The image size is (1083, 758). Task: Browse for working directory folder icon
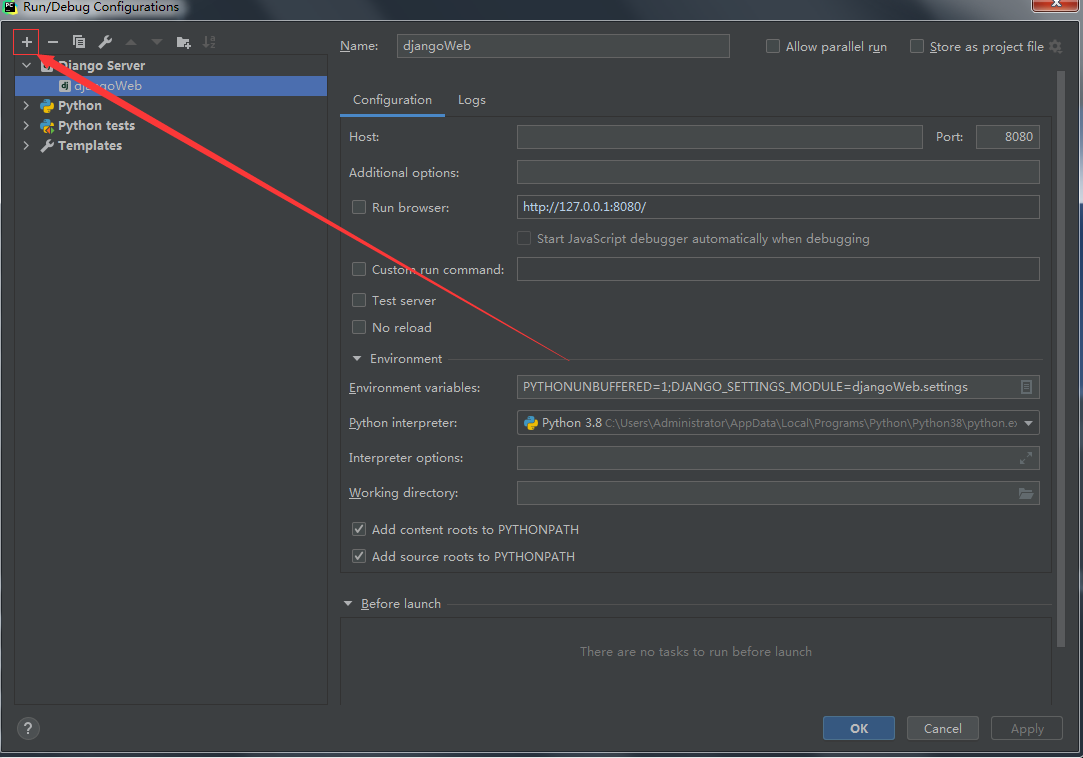[1026, 493]
